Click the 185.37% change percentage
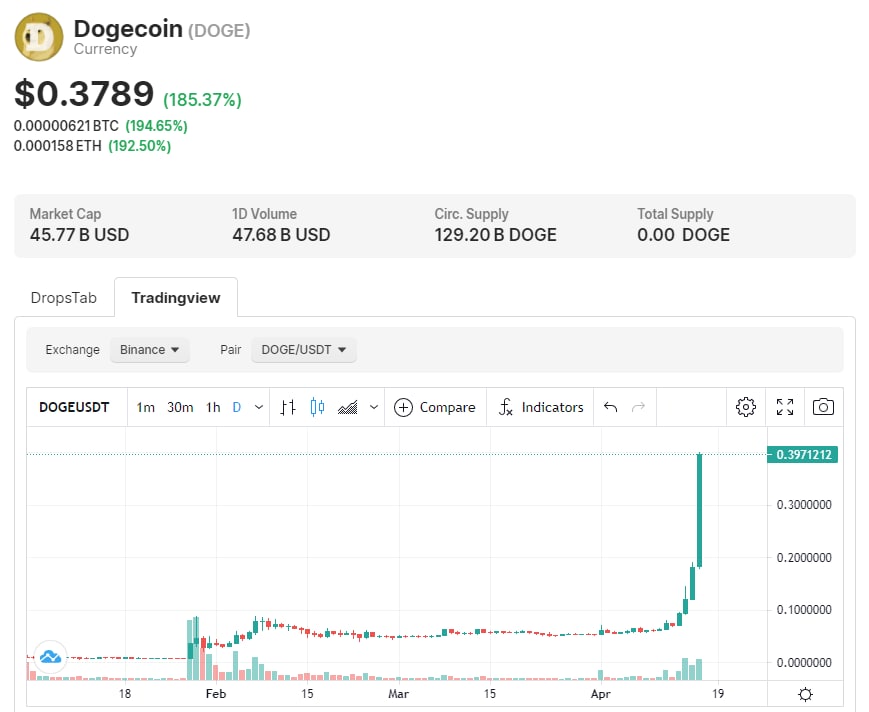The height and width of the screenshot is (712, 869). [x=202, y=100]
